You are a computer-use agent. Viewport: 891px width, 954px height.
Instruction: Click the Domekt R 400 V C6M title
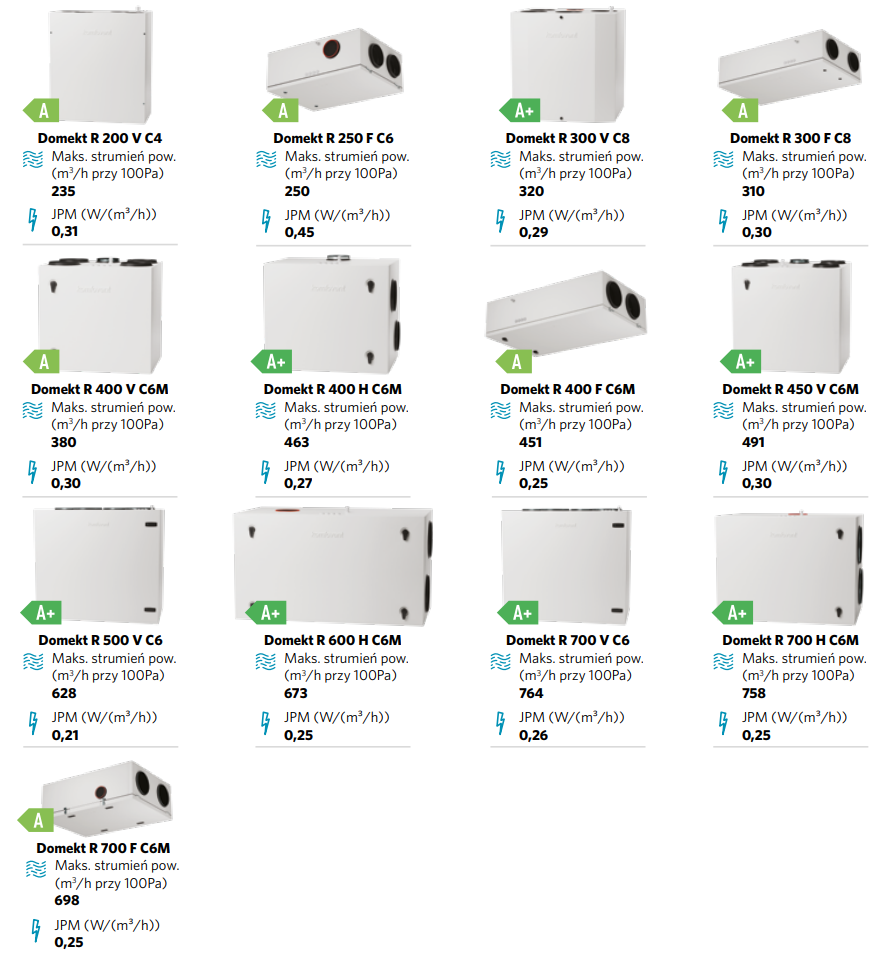100,389
